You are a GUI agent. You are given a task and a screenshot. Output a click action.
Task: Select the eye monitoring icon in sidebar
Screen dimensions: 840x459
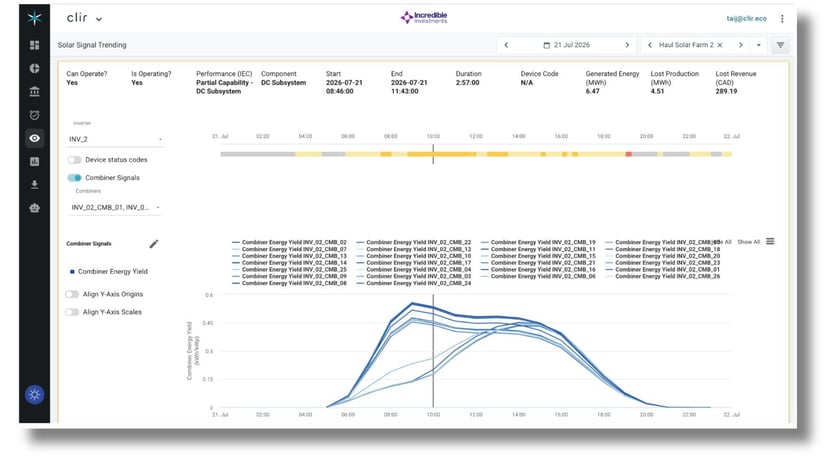[34, 138]
